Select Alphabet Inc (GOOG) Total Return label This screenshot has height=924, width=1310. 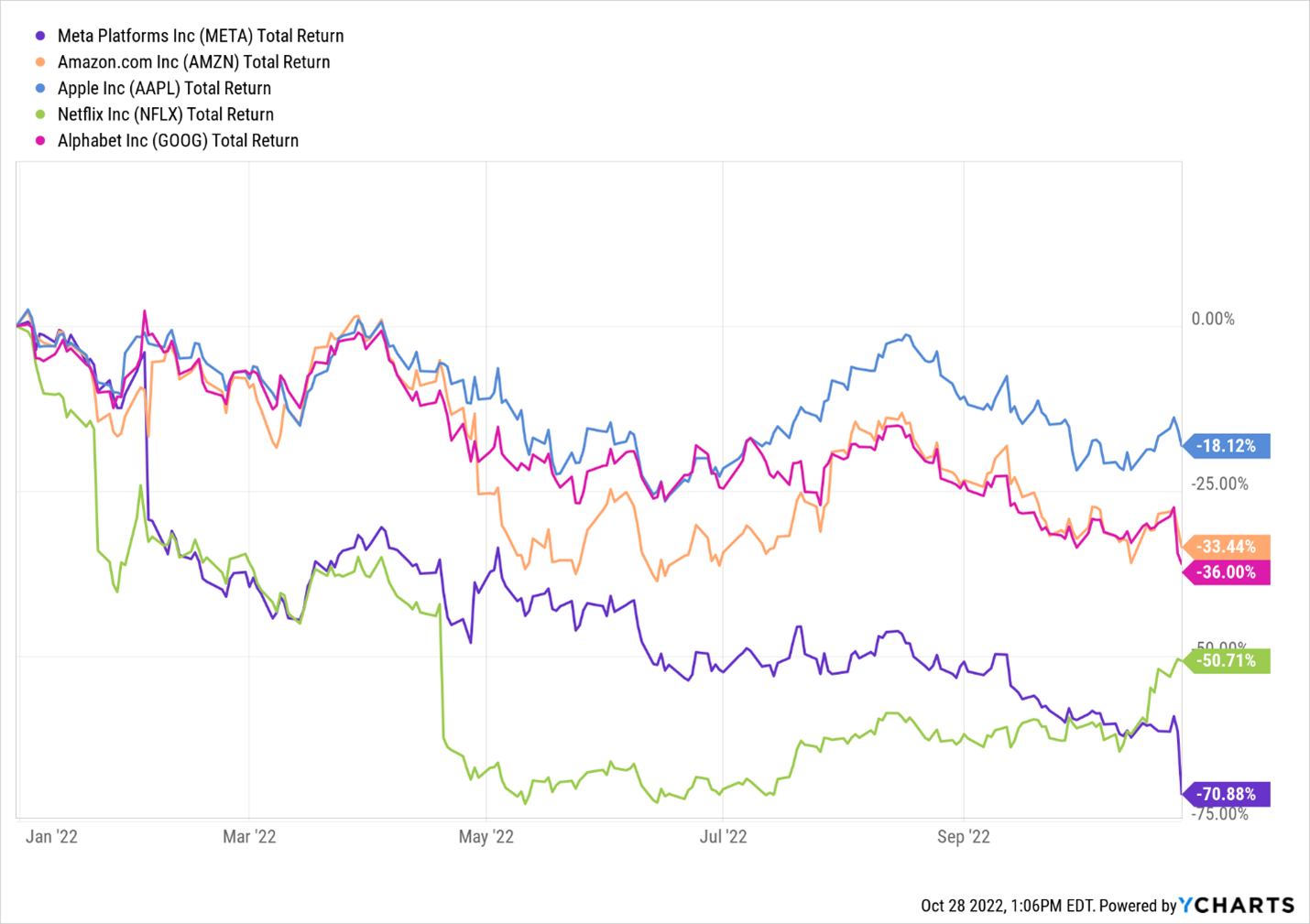click(178, 140)
